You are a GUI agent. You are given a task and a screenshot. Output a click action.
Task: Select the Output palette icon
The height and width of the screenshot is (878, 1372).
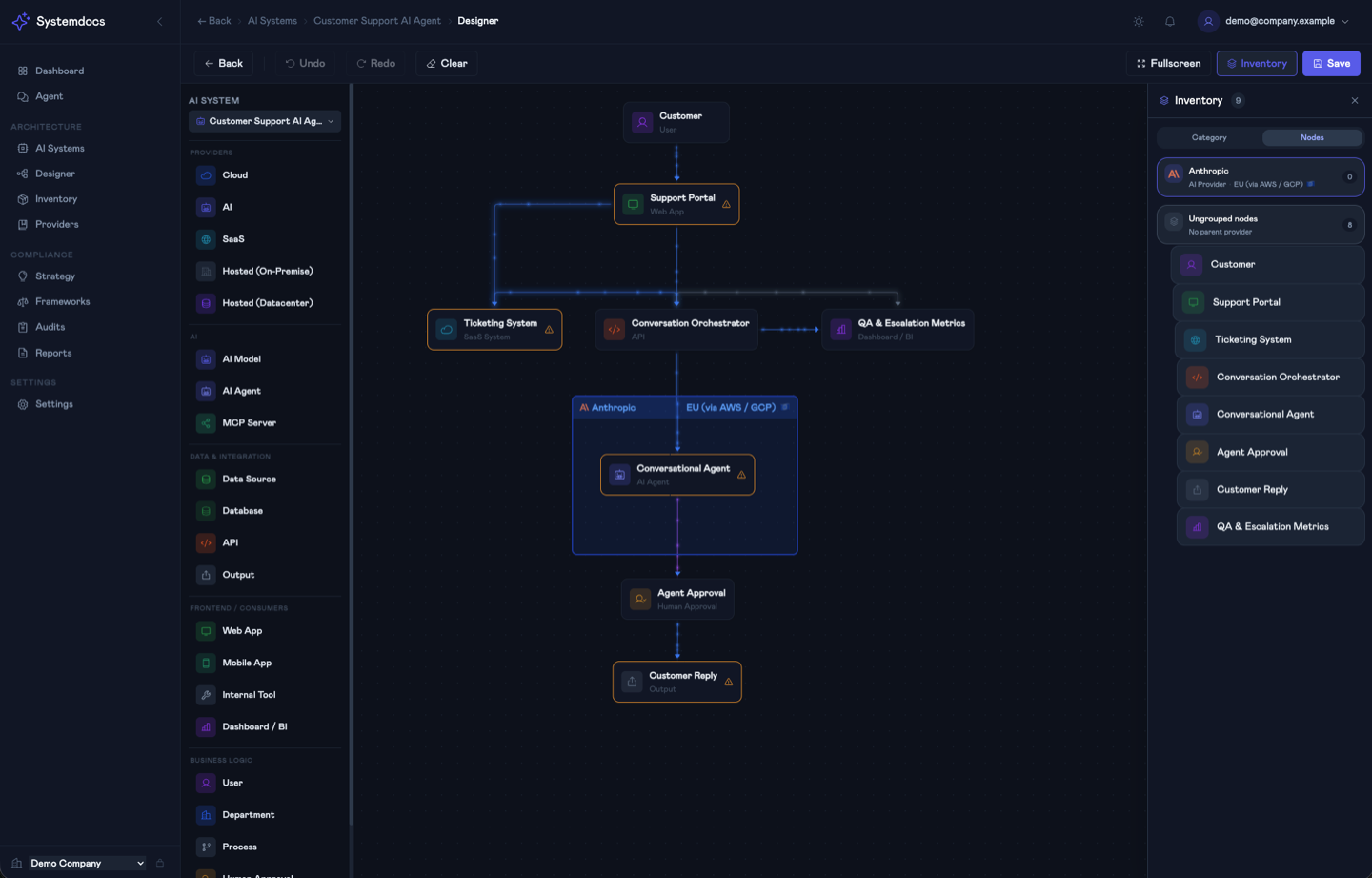(x=206, y=575)
